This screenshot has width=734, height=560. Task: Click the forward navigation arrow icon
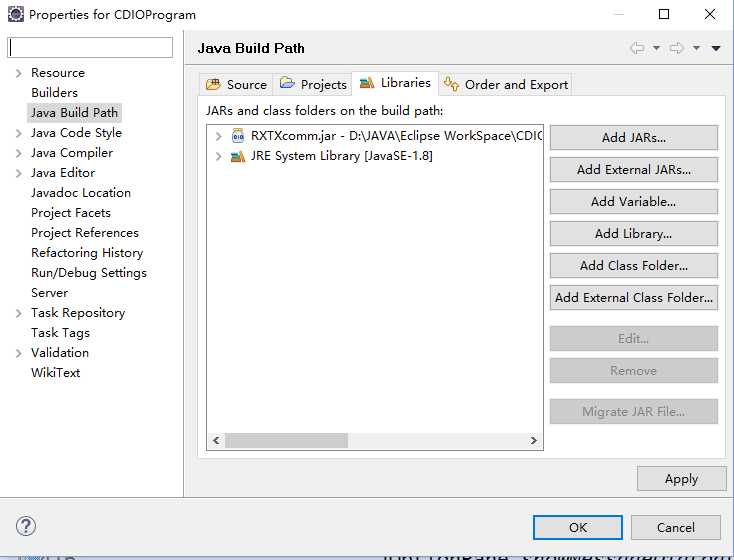(677, 48)
